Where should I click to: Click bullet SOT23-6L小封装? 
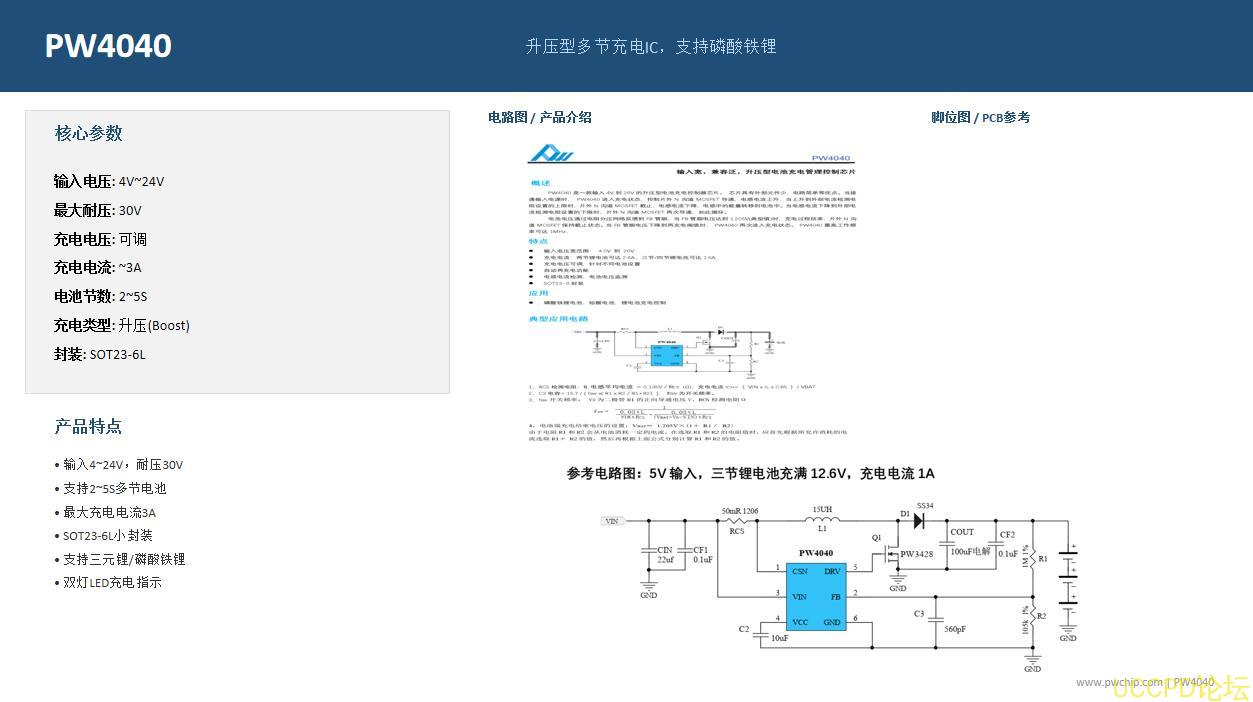104,535
